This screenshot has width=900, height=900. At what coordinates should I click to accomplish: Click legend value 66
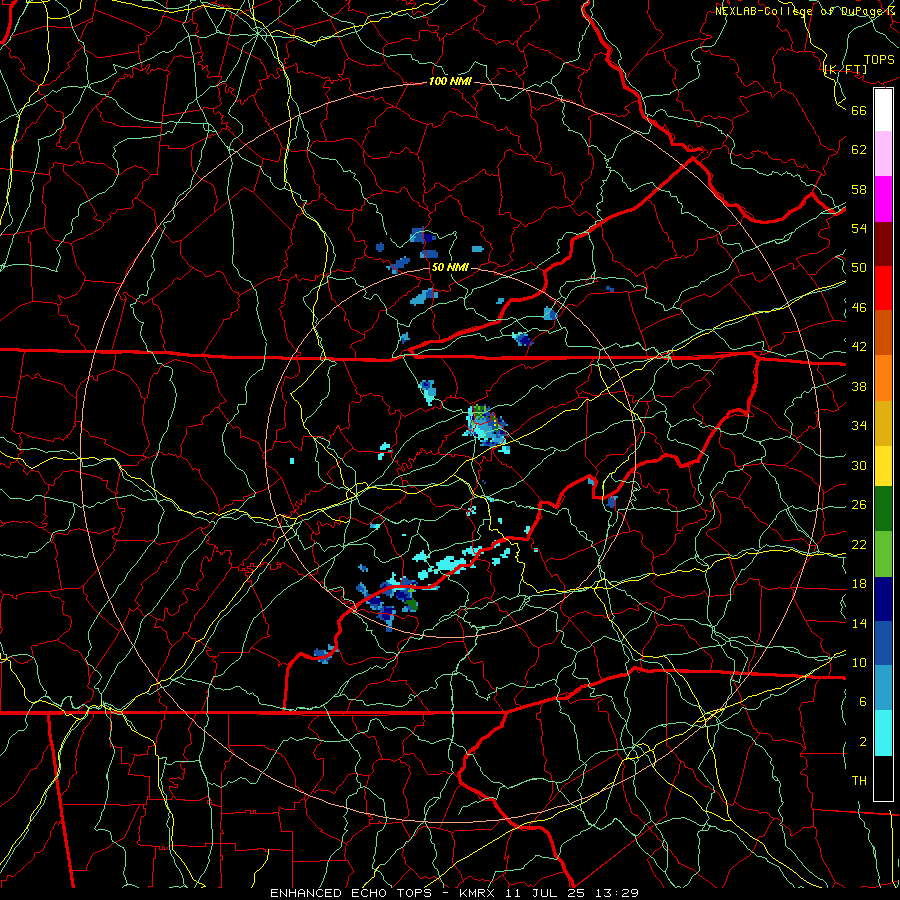point(859,110)
